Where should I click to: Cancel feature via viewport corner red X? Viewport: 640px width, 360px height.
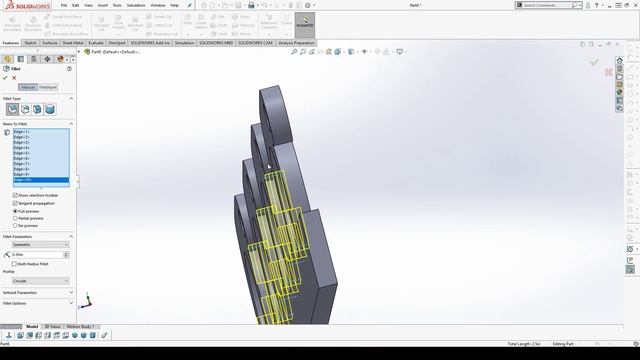(x=608, y=73)
